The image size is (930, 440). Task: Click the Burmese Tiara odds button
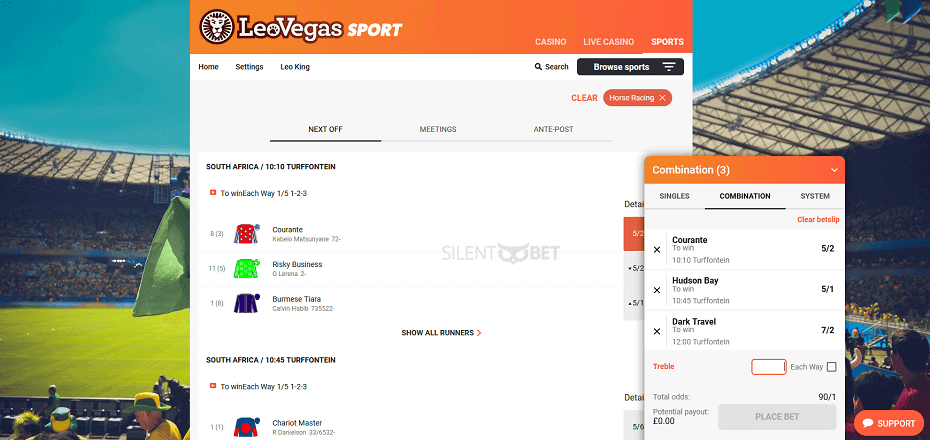point(634,303)
